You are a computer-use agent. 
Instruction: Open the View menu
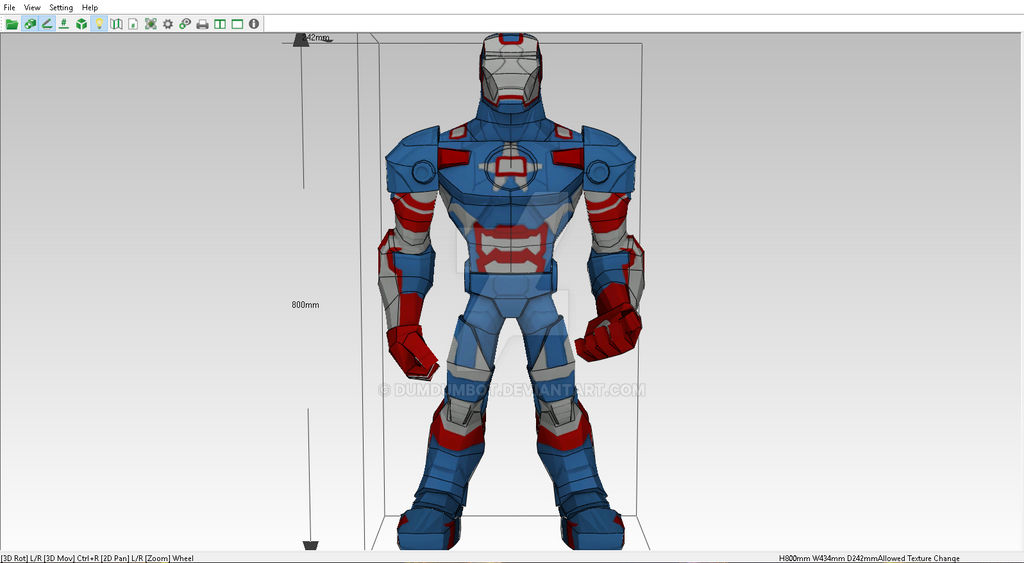click(32, 7)
